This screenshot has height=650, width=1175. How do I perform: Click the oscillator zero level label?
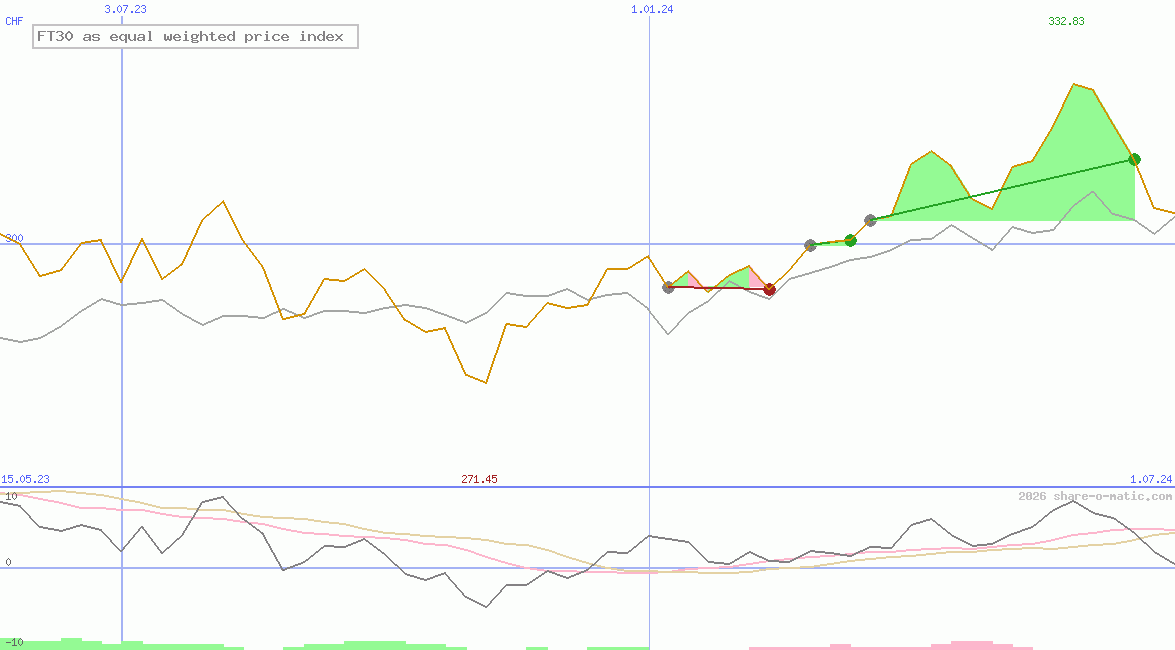8,562
